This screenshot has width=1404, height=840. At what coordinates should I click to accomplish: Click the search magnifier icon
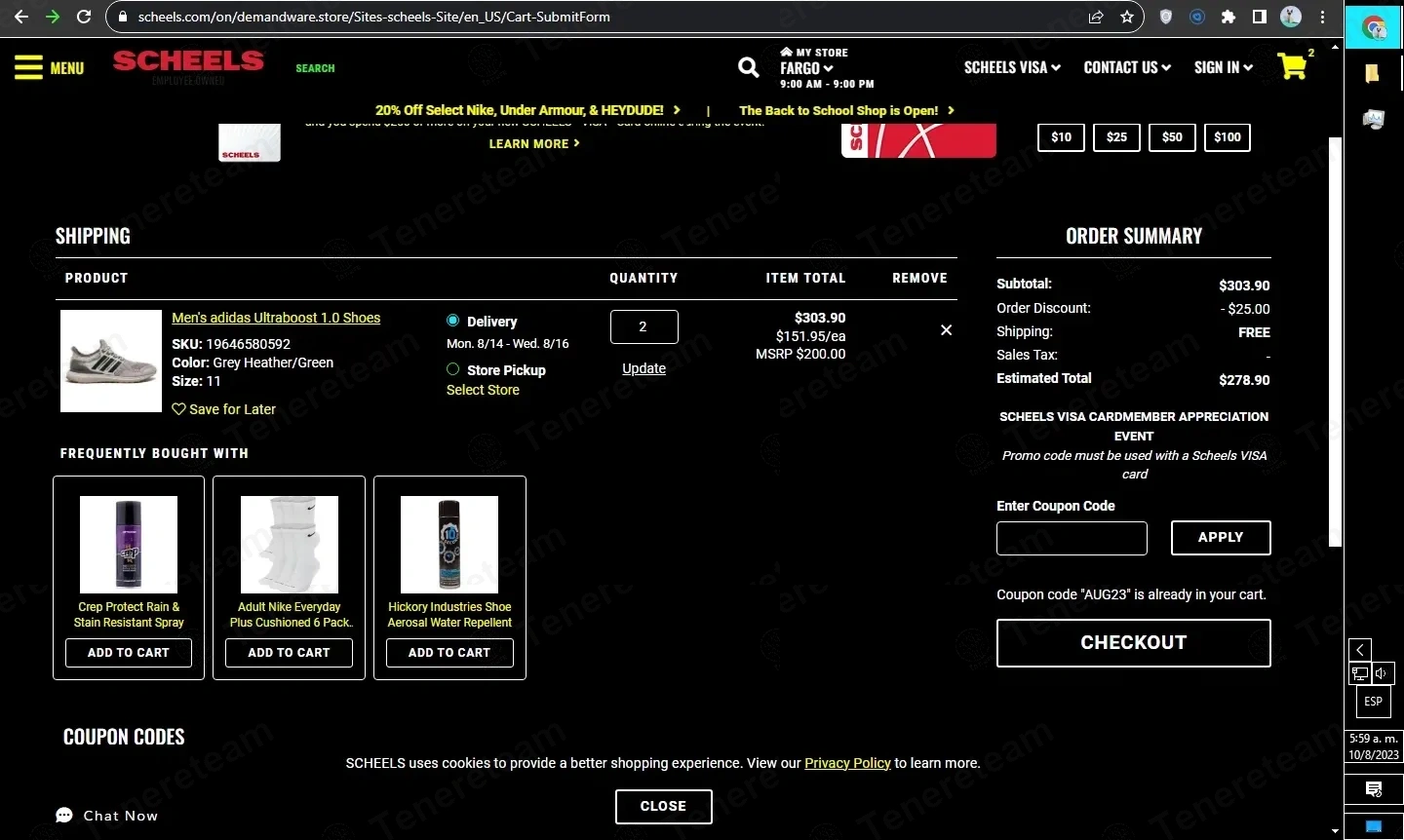[x=748, y=67]
